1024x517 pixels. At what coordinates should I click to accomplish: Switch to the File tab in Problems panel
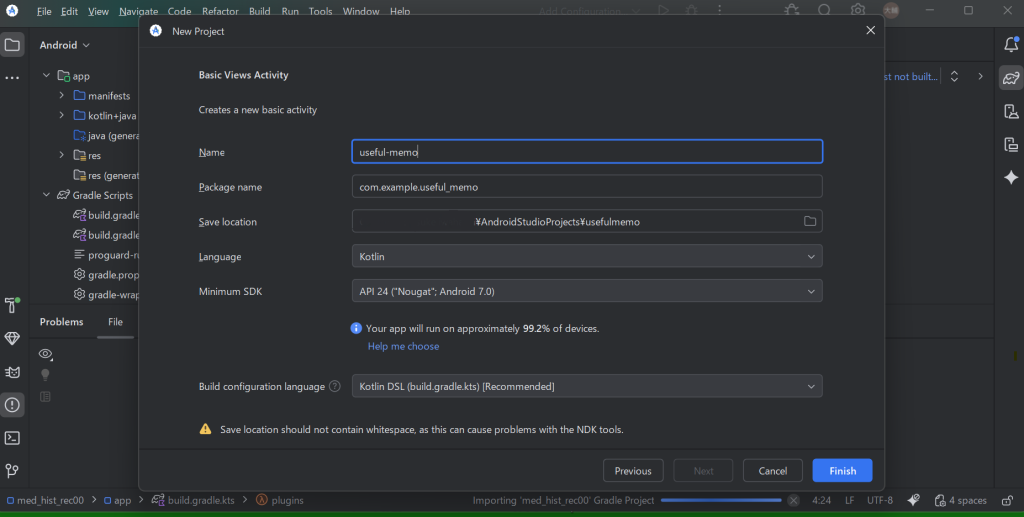pyautogui.click(x=115, y=322)
